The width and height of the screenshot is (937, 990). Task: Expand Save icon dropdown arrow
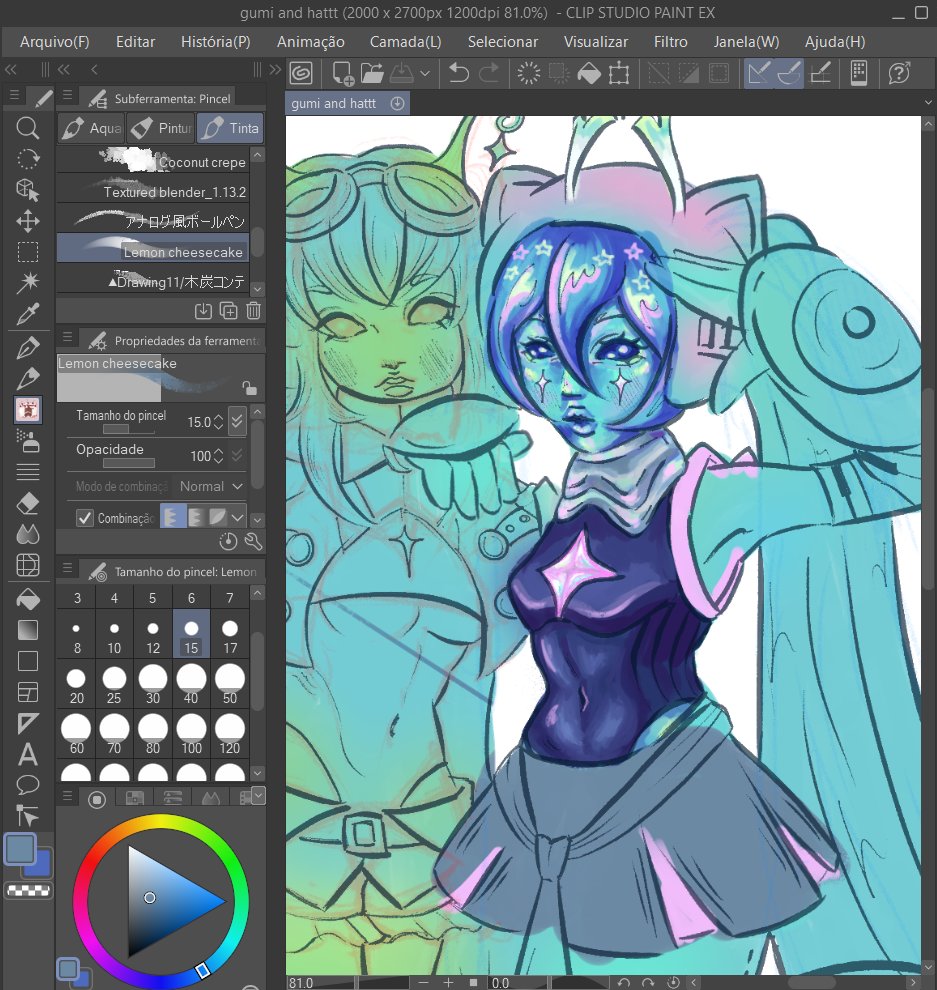coord(425,73)
